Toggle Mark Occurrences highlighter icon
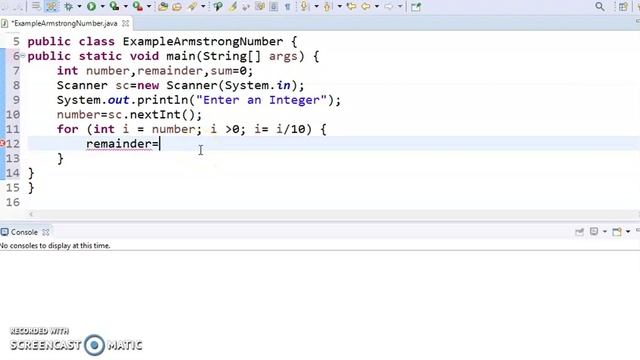The image size is (640, 360). pos(233,7)
